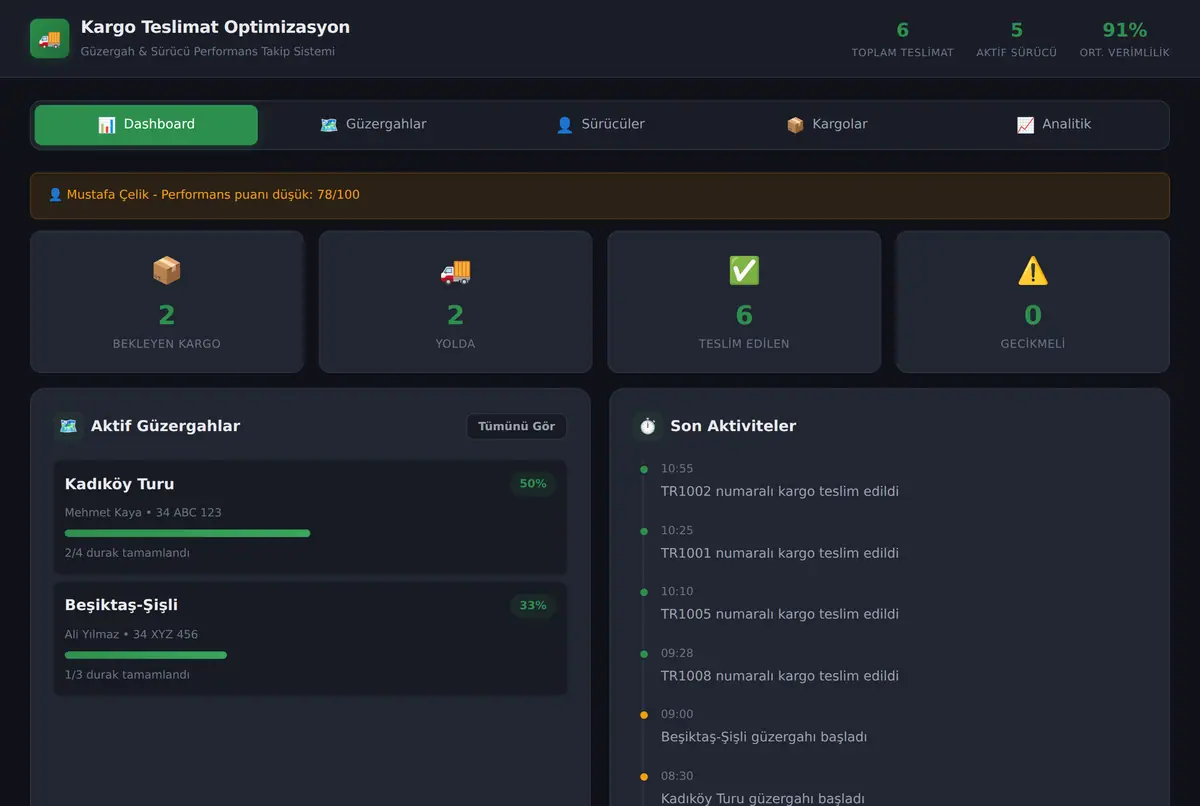Click the 10:10 timeline dot
This screenshot has width=1200, height=806.
tap(643, 592)
